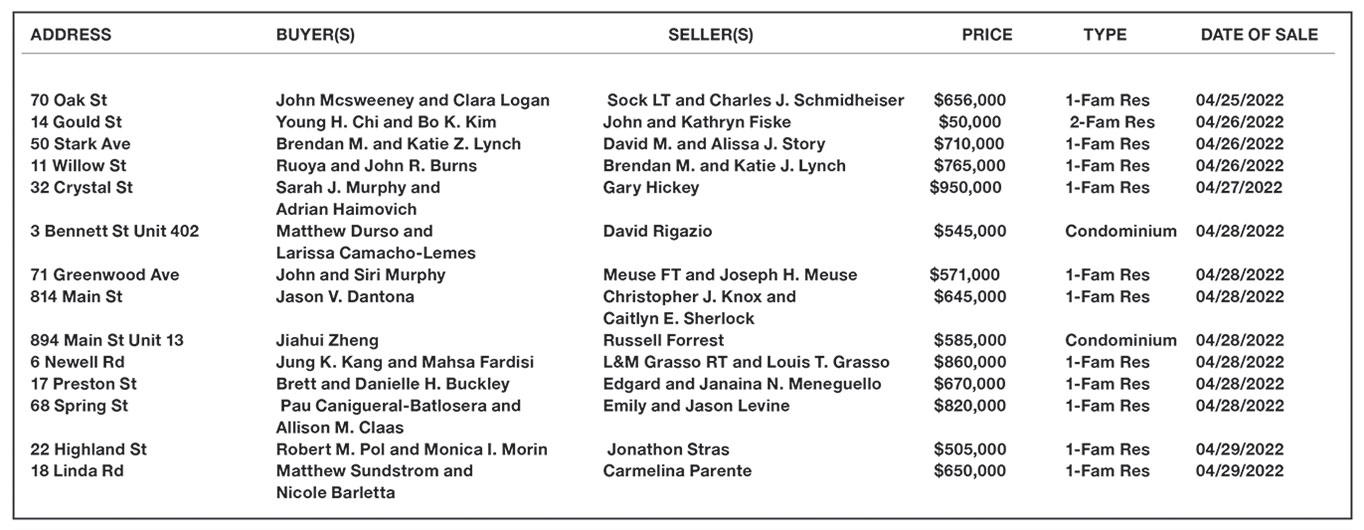Viewport: 1364px width, 530px height.
Task: Select the 04/25/2022 sale date
Action: point(1239,100)
